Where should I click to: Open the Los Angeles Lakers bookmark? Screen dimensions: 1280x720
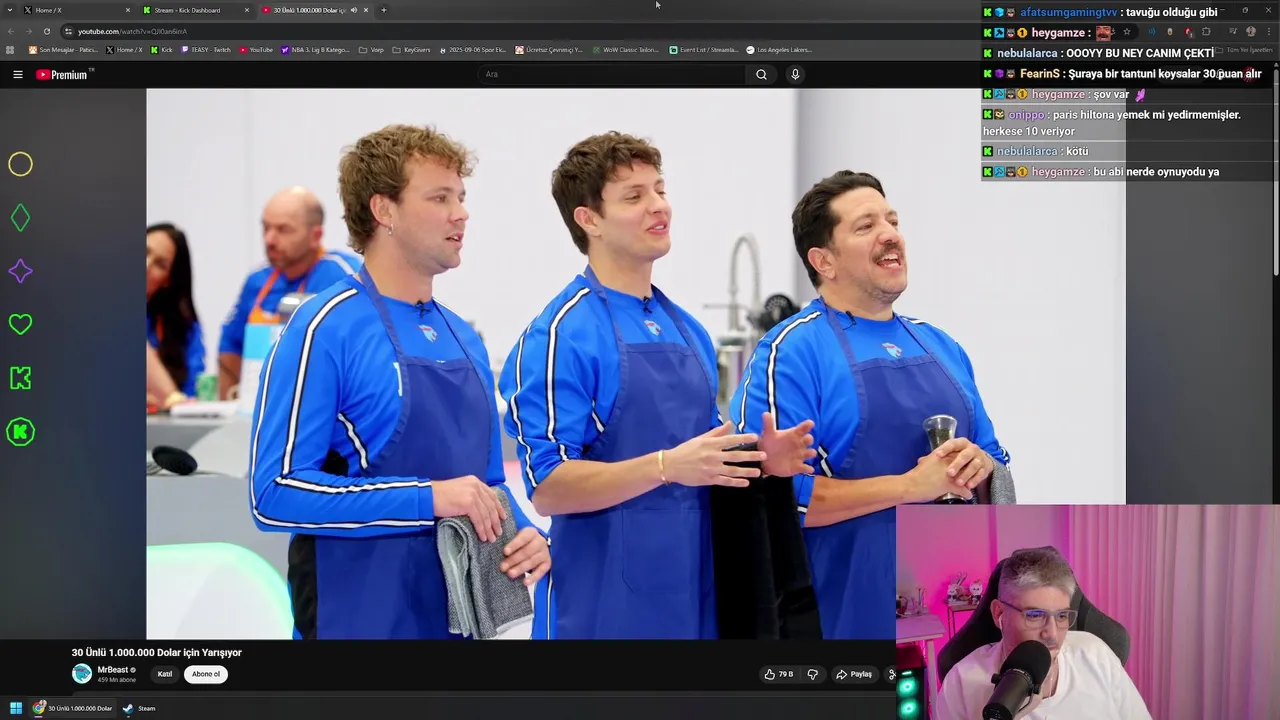(779, 50)
